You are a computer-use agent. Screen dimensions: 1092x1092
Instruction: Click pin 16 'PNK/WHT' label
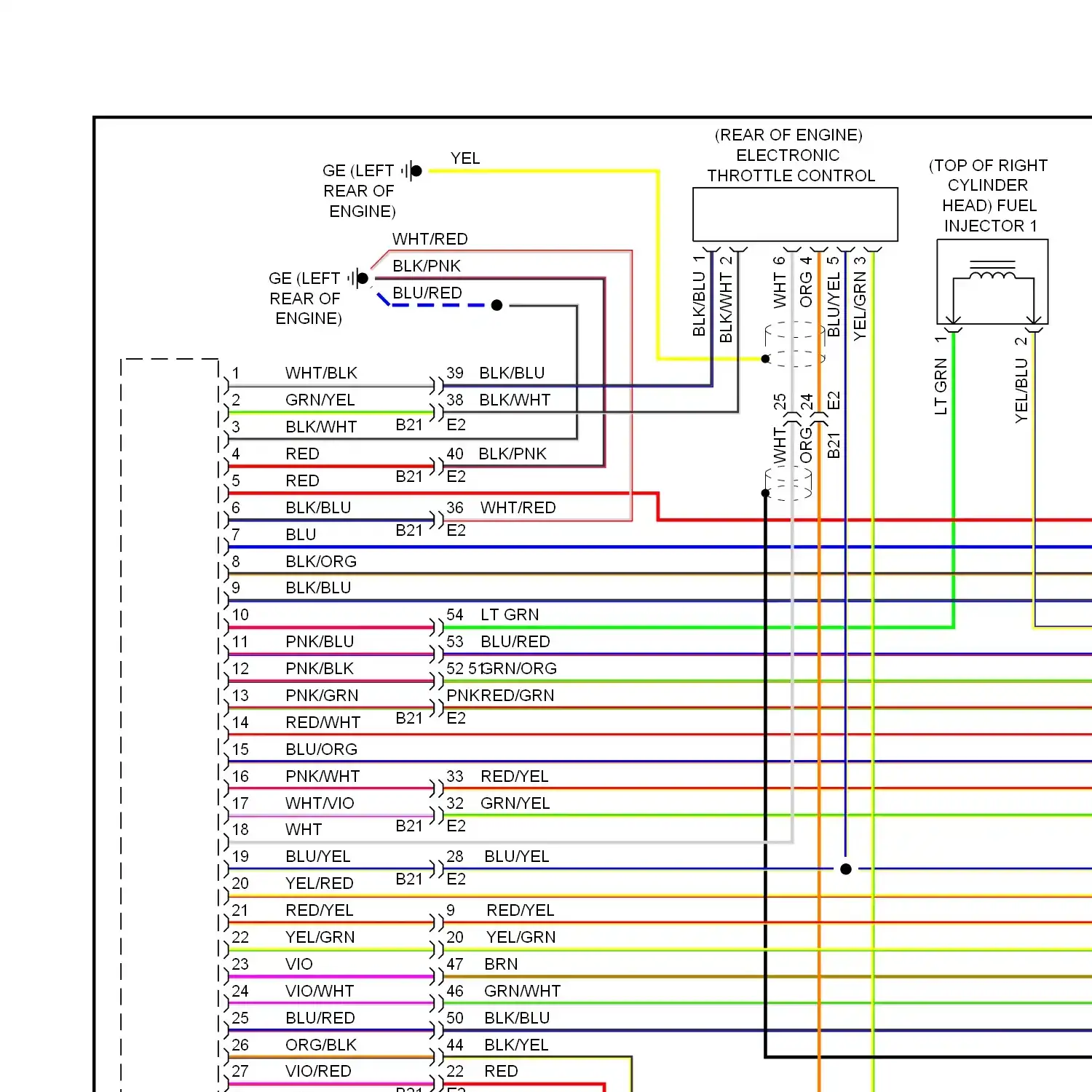point(323,776)
